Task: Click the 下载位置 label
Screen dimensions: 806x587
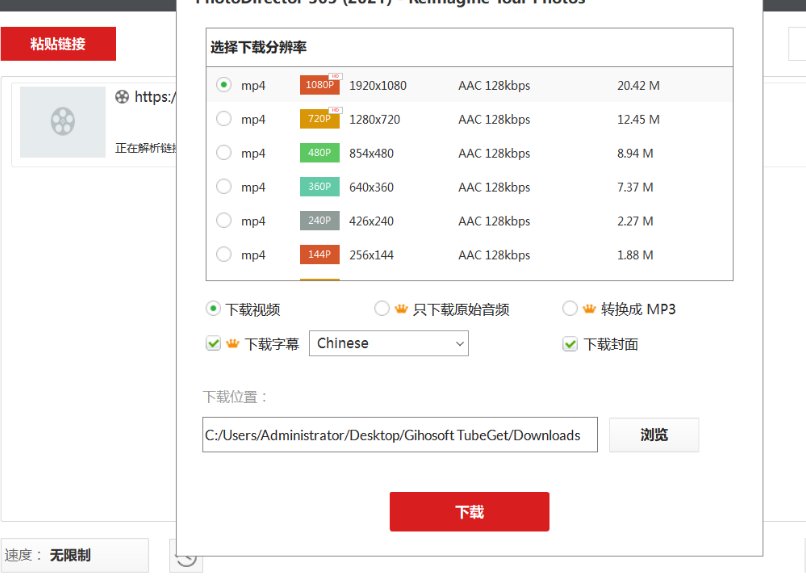Action: 234,397
